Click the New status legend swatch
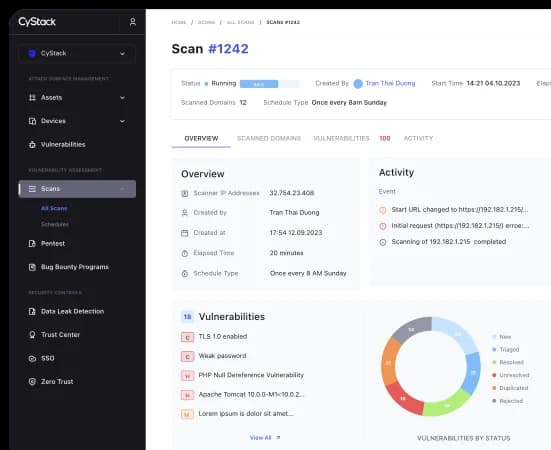Viewport: 551px width, 450px height. point(494,337)
